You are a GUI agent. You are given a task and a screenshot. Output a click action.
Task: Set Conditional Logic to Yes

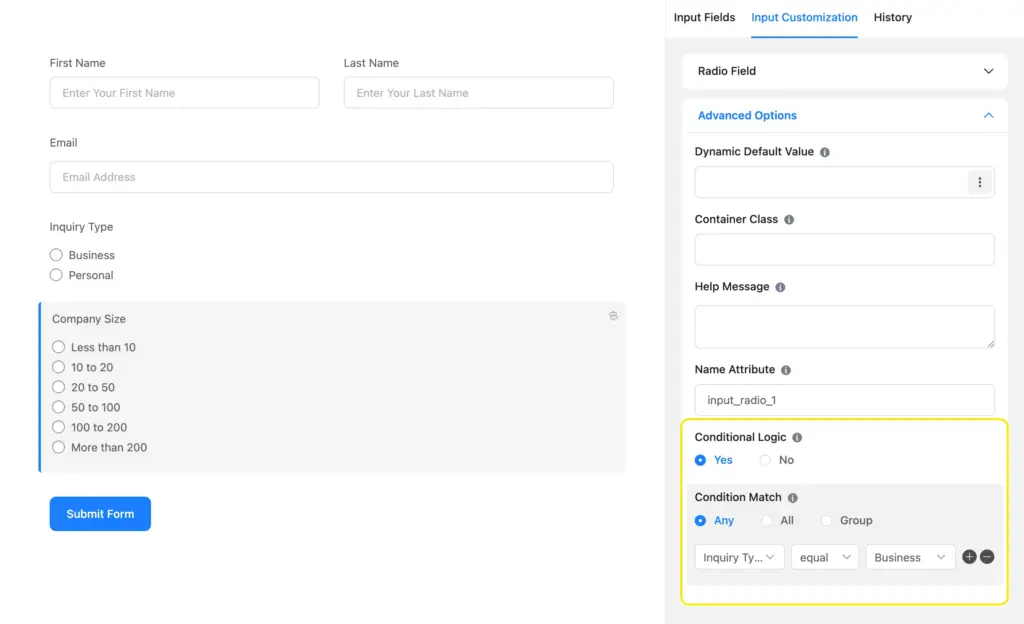701,460
